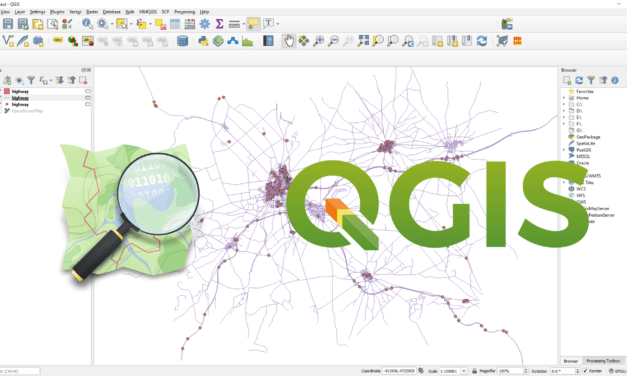The width and height of the screenshot is (627, 376).
Task: Open the Scale dropdown in status bar
Action: coord(464,371)
